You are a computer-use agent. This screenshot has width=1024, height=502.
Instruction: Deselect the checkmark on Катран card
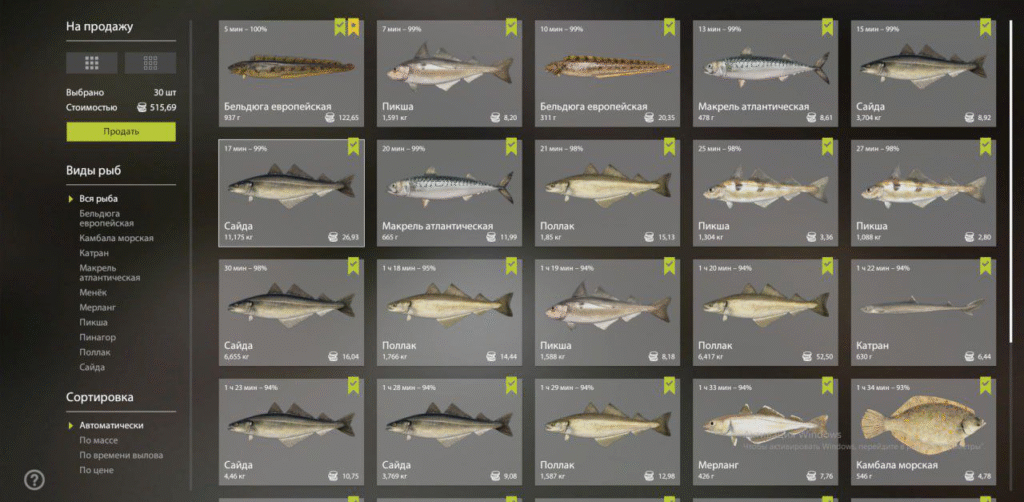pos(985,266)
